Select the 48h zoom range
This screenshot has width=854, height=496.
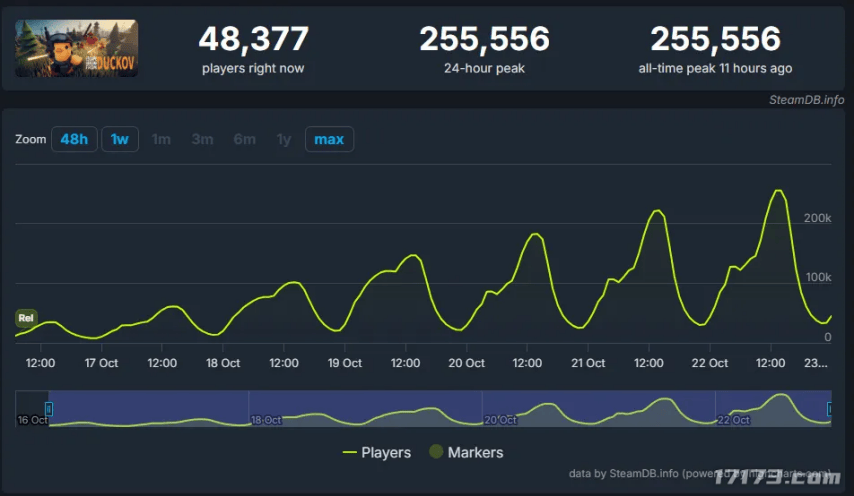[74, 139]
